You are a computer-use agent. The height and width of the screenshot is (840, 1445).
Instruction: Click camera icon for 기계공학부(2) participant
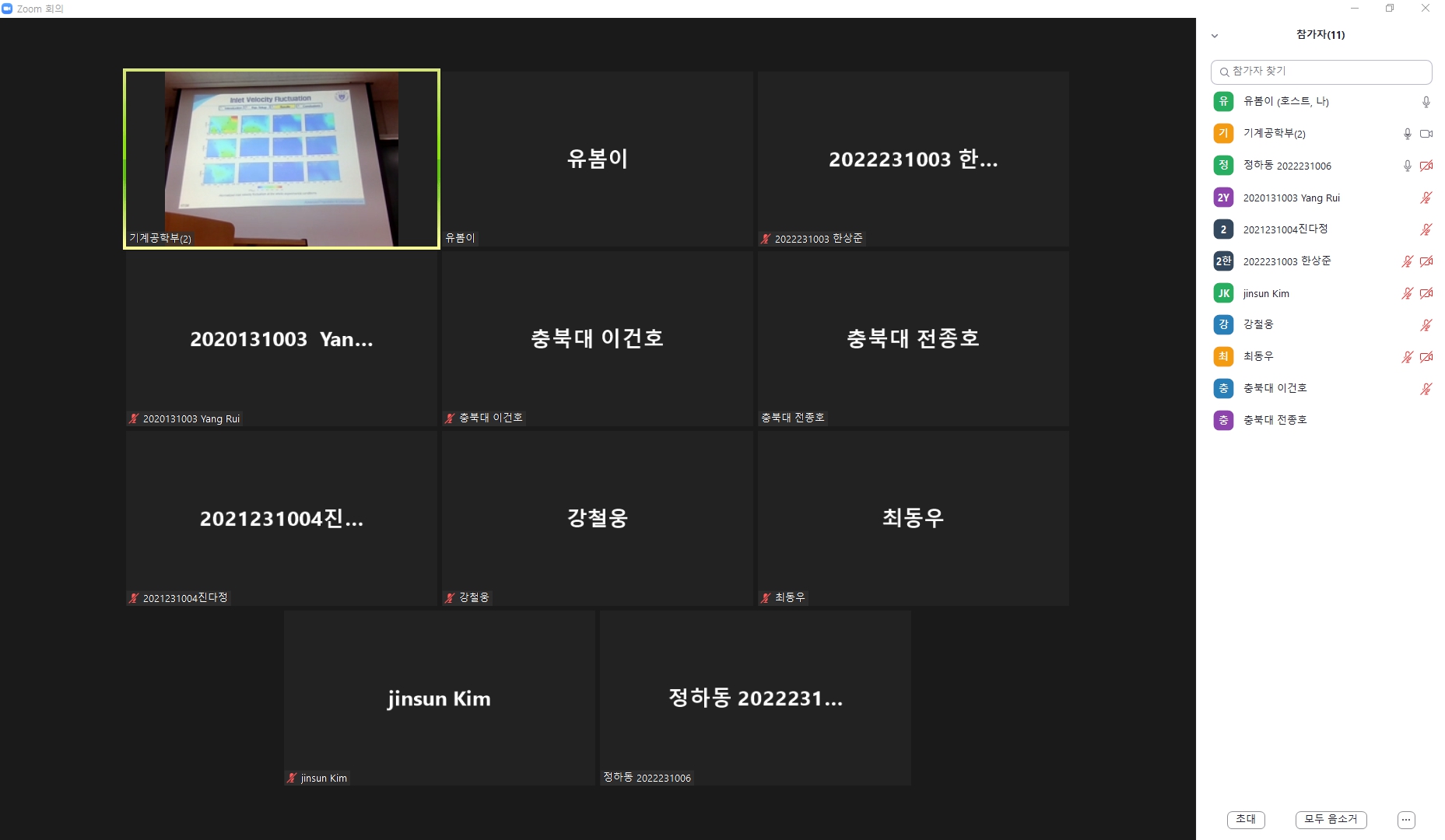click(1426, 134)
